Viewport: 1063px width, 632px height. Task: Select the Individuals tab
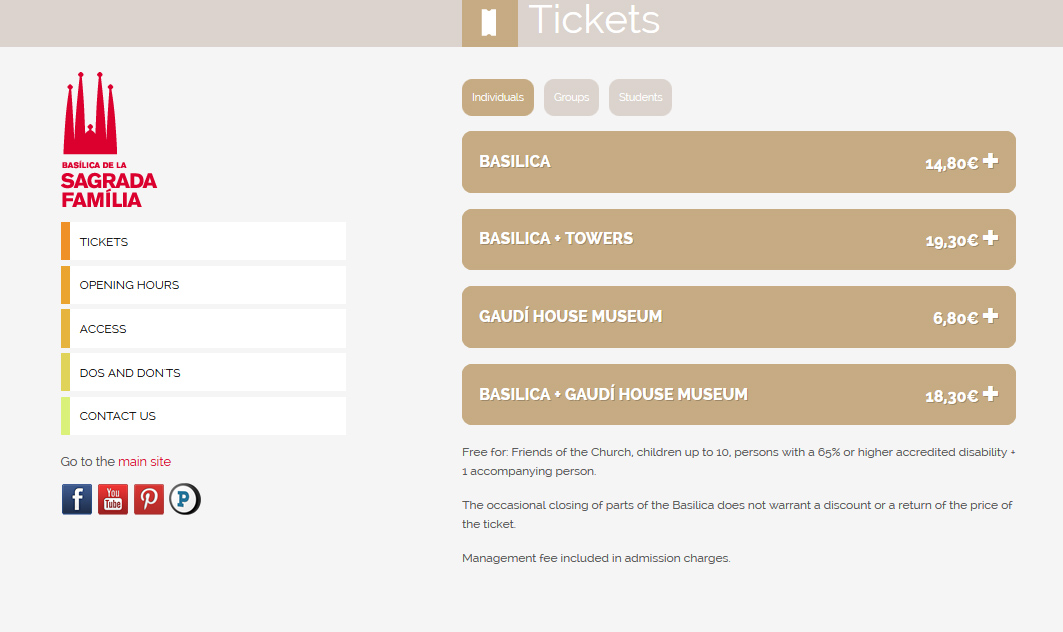(498, 97)
